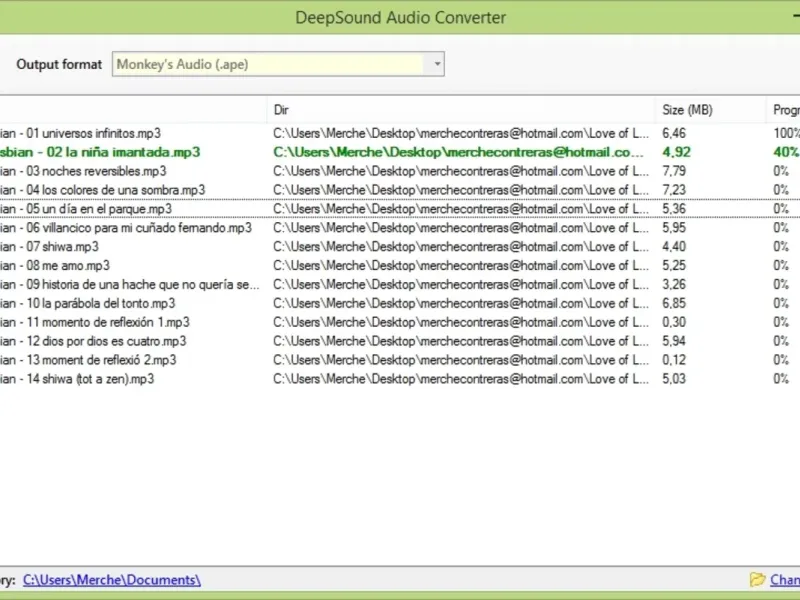
Task: Select row 07 shiwa.mp3
Action: point(400,246)
